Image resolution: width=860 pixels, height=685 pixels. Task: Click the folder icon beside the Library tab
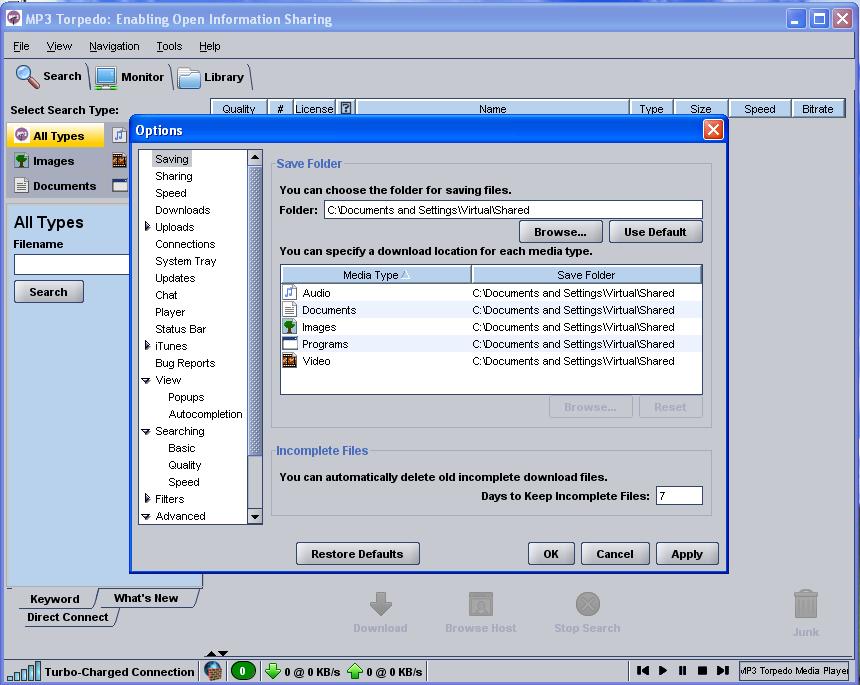(189, 78)
